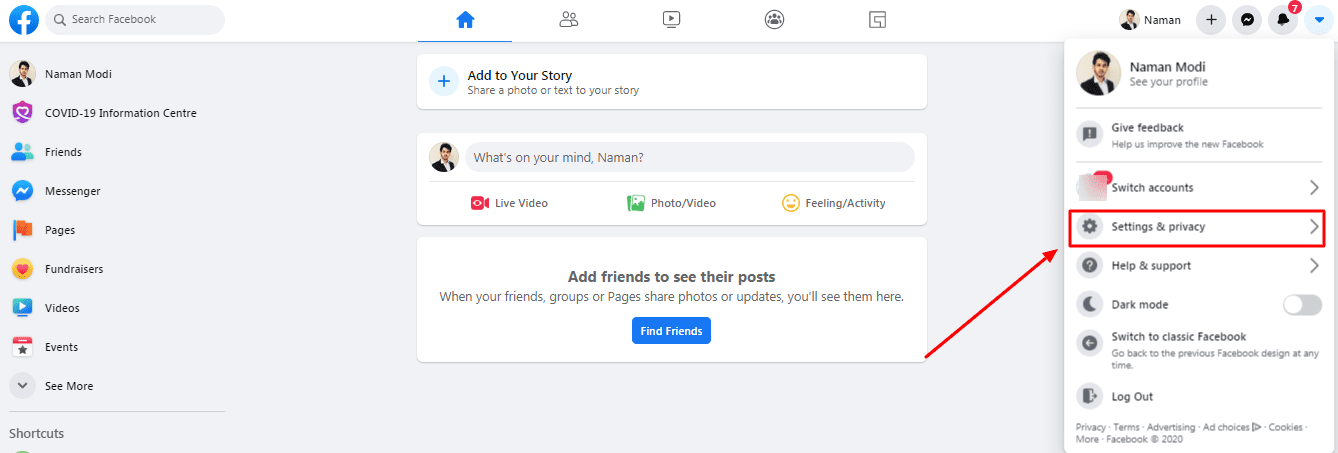Open the Messenger icon in header
The image size is (1338, 453).
(1247, 20)
